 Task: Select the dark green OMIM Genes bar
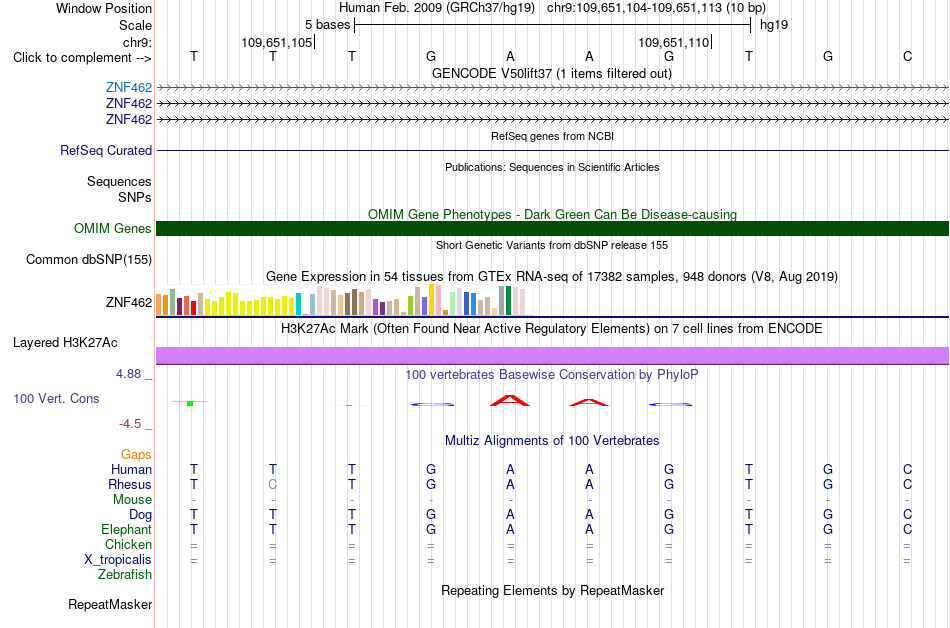[x=552, y=228]
